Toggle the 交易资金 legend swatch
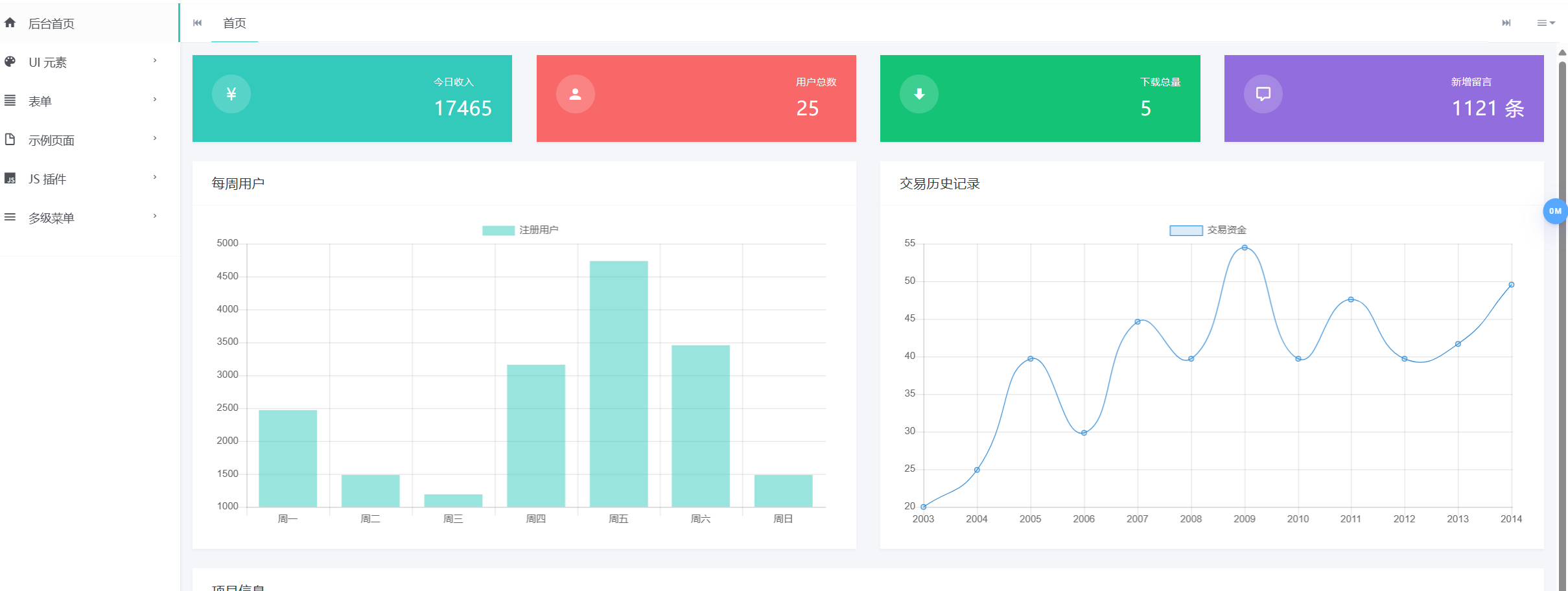This screenshot has height=591, width=1568. (x=1186, y=230)
